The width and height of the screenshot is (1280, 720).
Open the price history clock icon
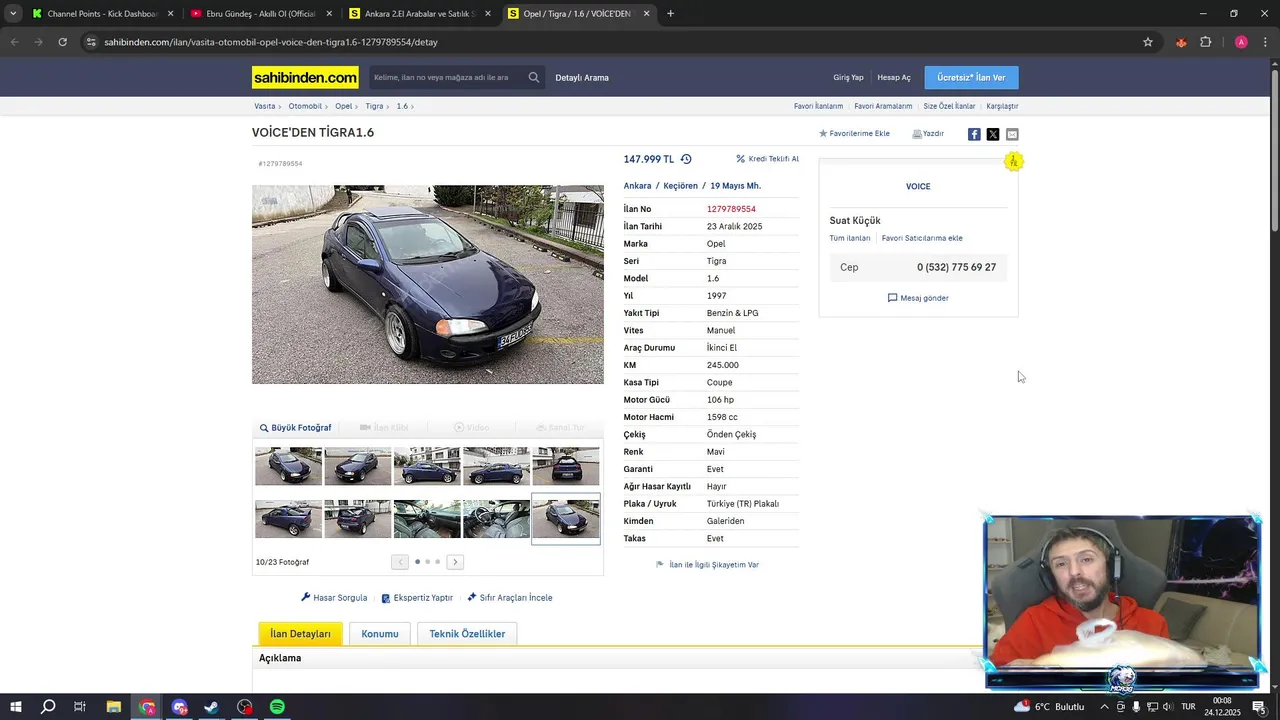pos(686,159)
